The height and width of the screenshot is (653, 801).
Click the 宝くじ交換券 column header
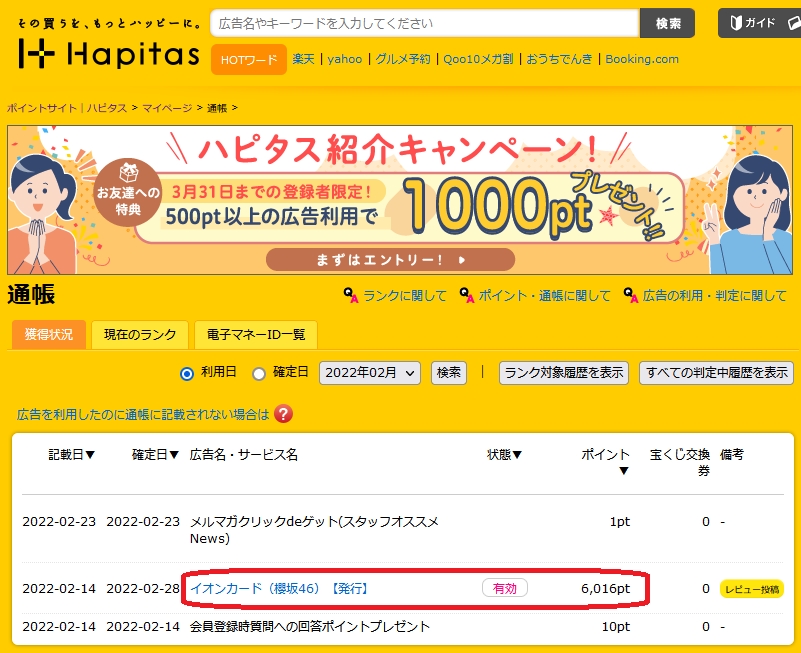point(680,462)
